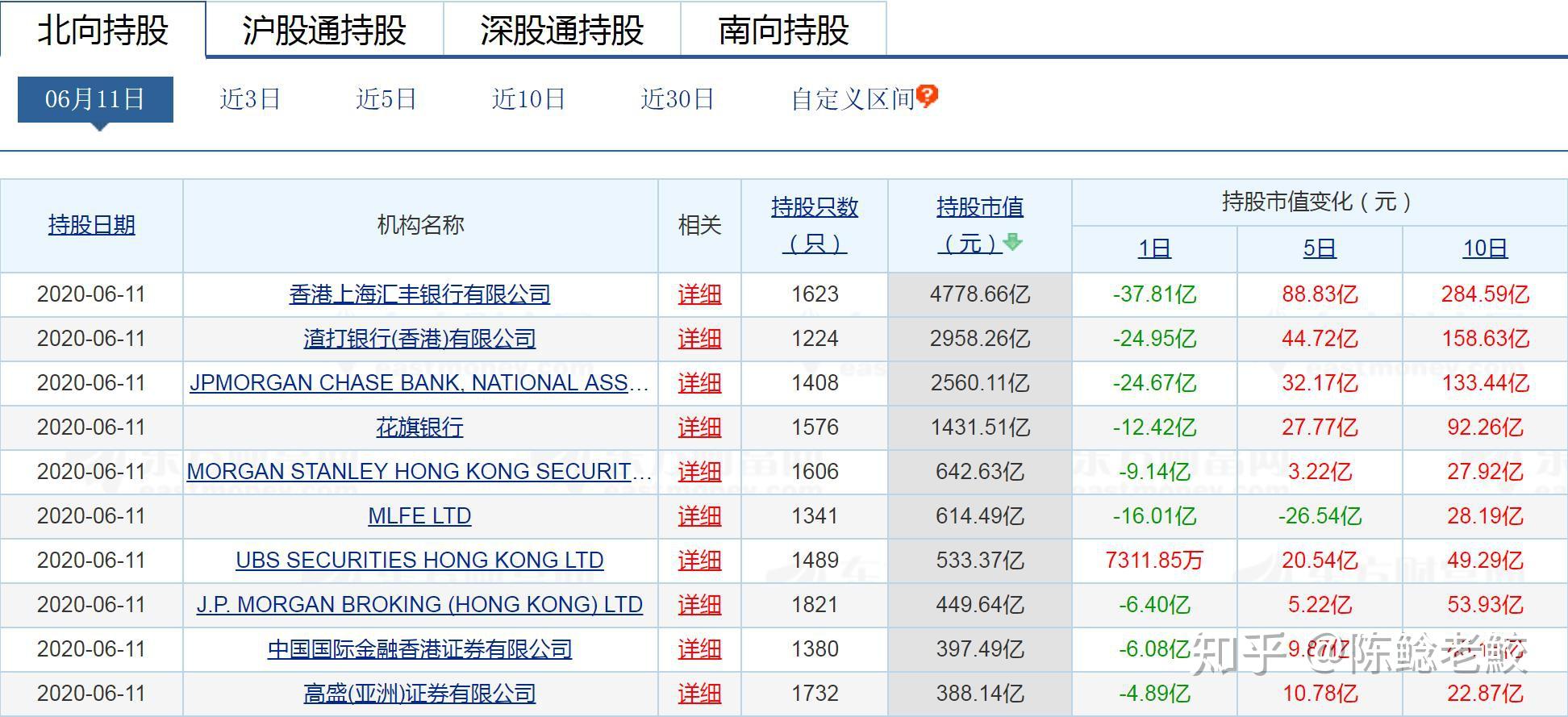The height and width of the screenshot is (717, 1568).
Task: Open 中国国际金融香港证券有限公司 institution link
Action: pyautogui.click(x=419, y=649)
